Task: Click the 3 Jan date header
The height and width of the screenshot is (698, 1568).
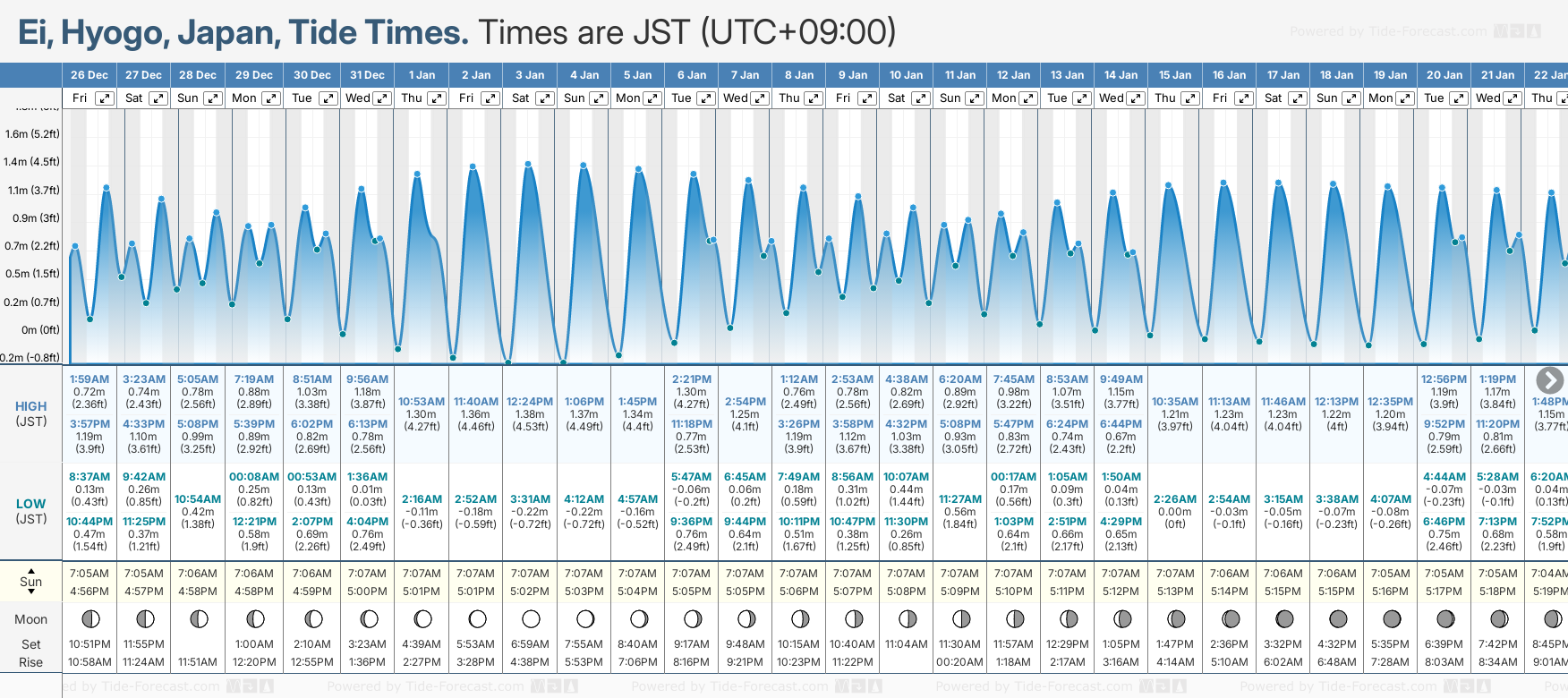Action: point(530,75)
